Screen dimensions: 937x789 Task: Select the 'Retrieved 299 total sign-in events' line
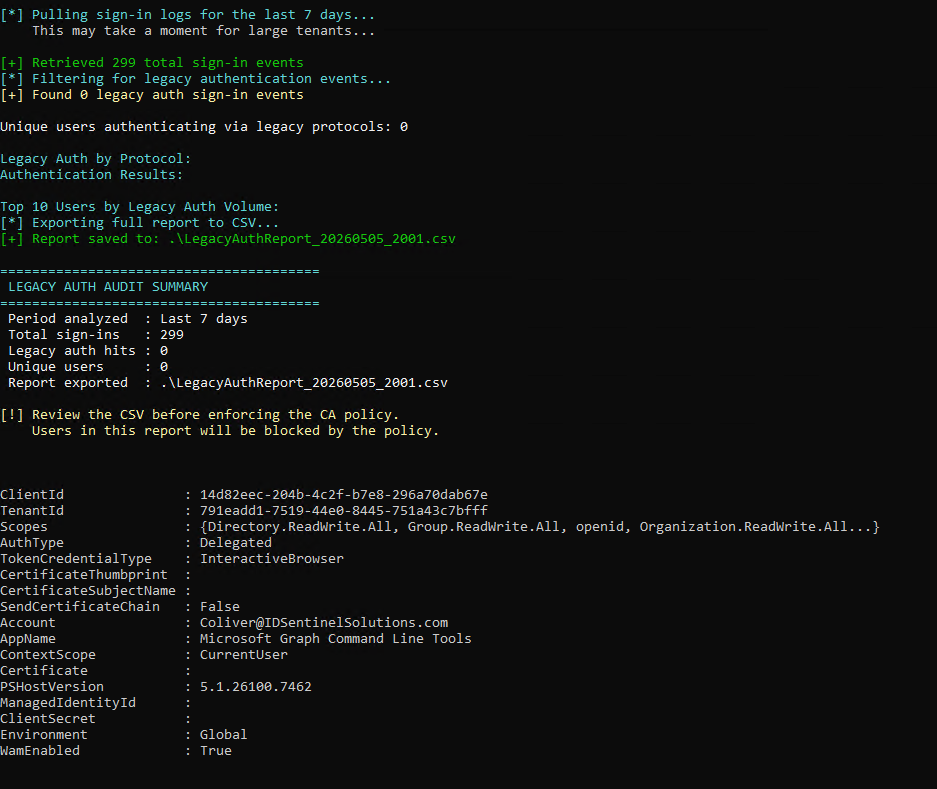[x=152, y=62]
